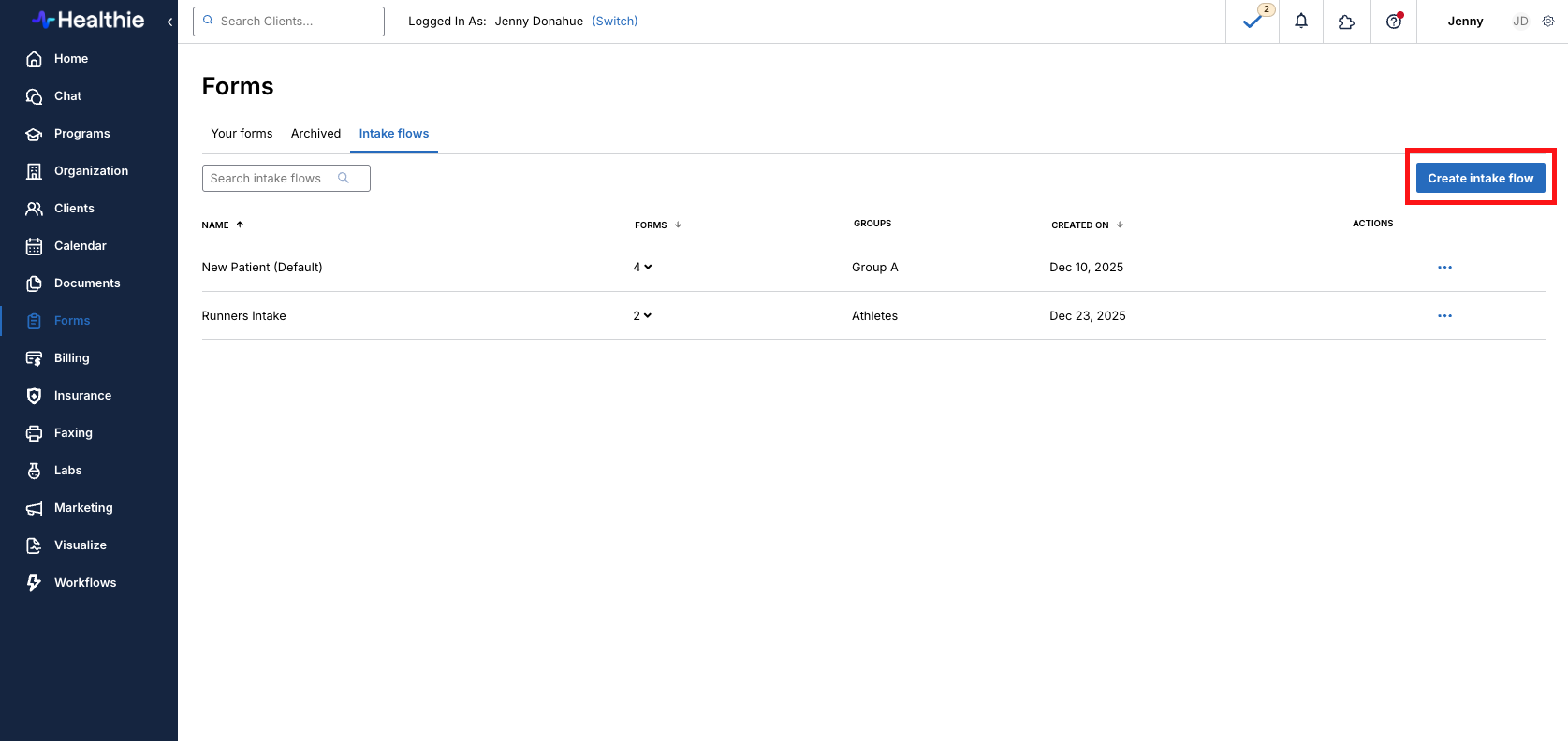The height and width of the screenshot is (741, 1568).
Task: Open Documents in the sidebar
Action: pos(89,283)
